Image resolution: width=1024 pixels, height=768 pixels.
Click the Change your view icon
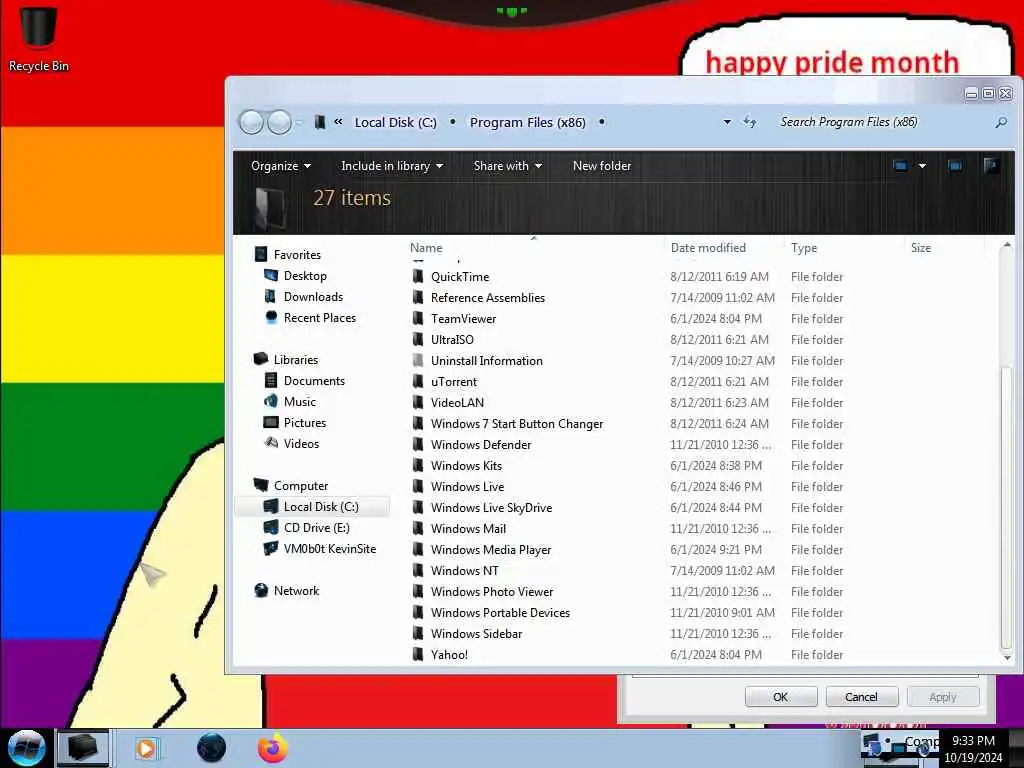(901, 166)
